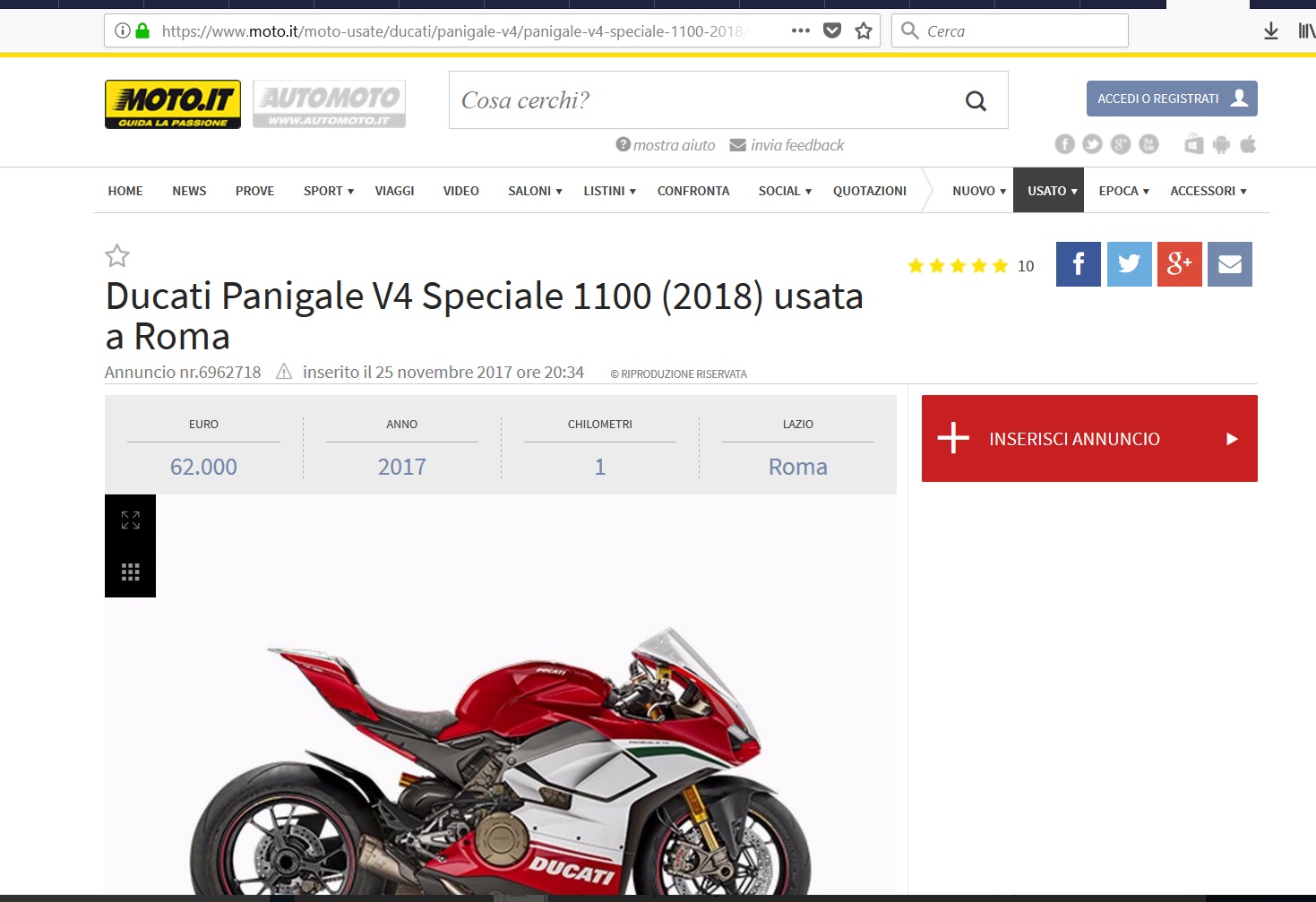Open the SALONI dropdown menu
The width and height of the screenshot is (1316, 902).
[x=535, y=191]
